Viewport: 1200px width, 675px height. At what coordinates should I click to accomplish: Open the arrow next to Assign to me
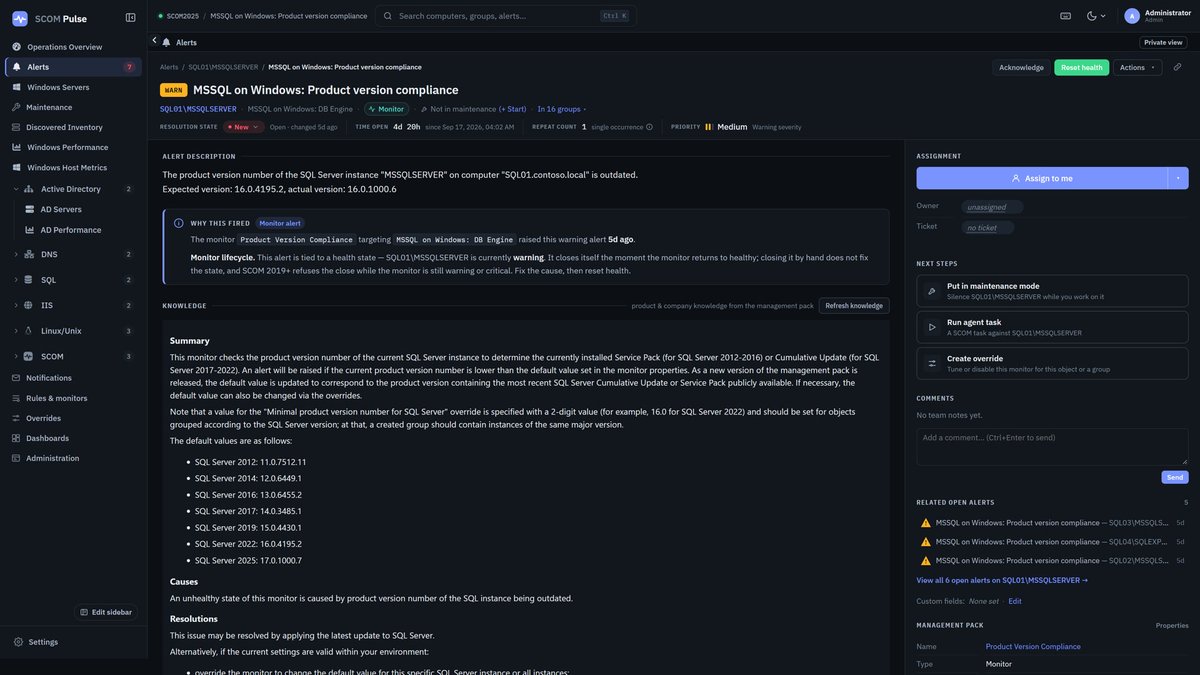1178,178
